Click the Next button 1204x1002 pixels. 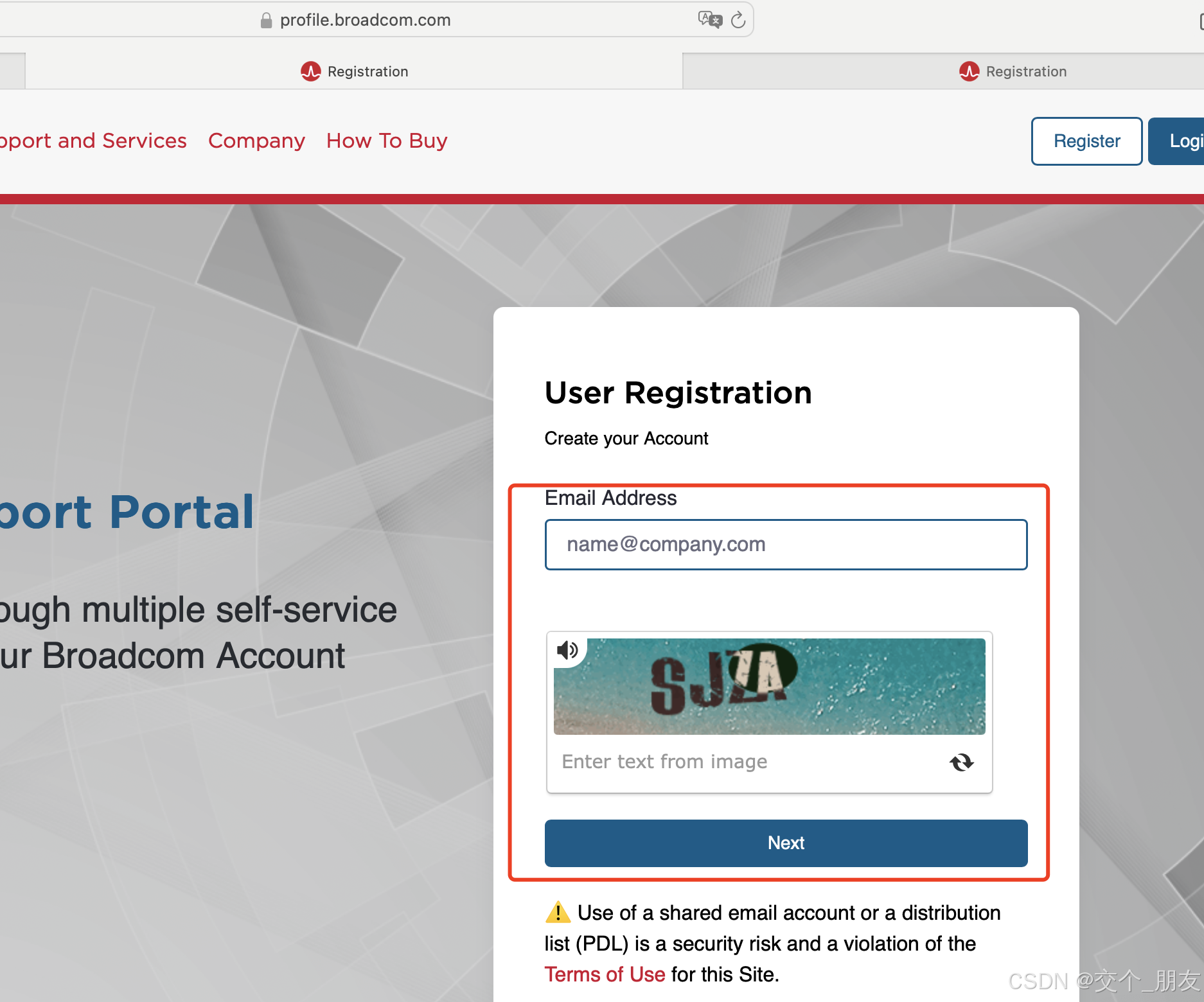coord(786,843)
